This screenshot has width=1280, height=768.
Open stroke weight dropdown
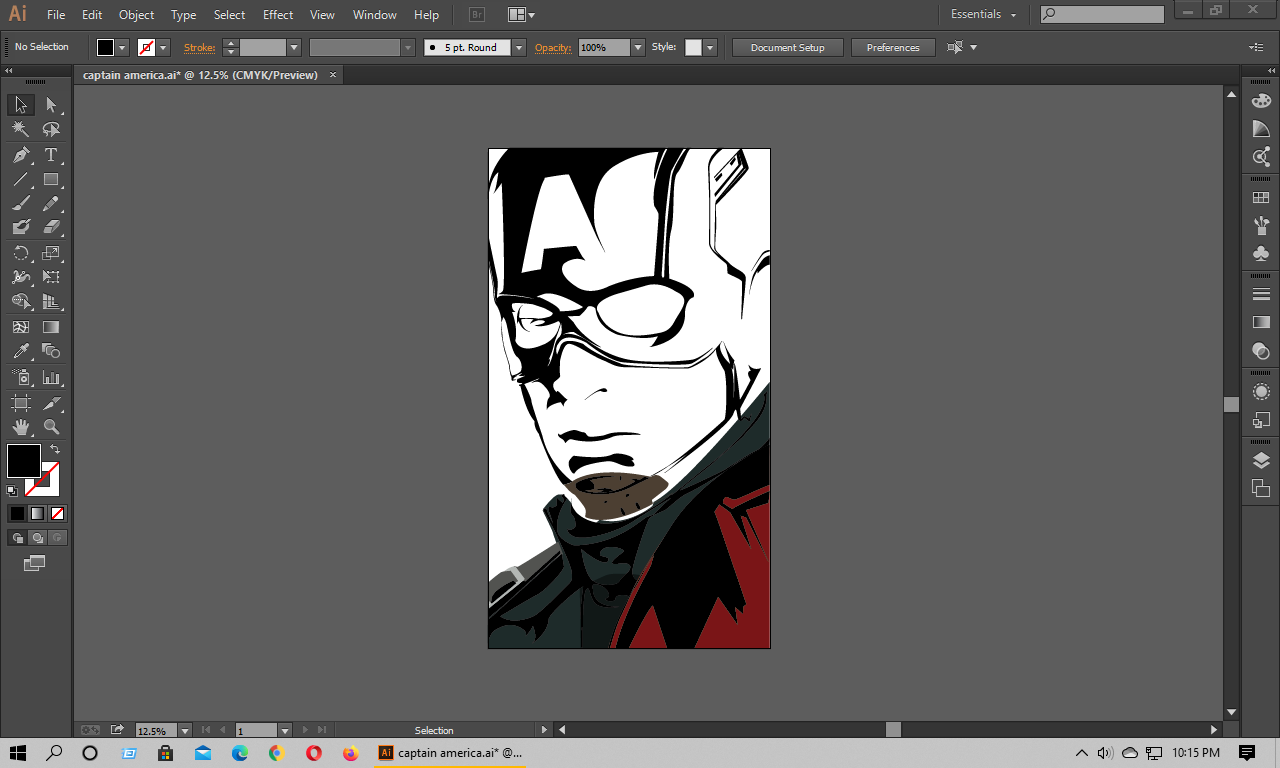click(x=294, y=47)
